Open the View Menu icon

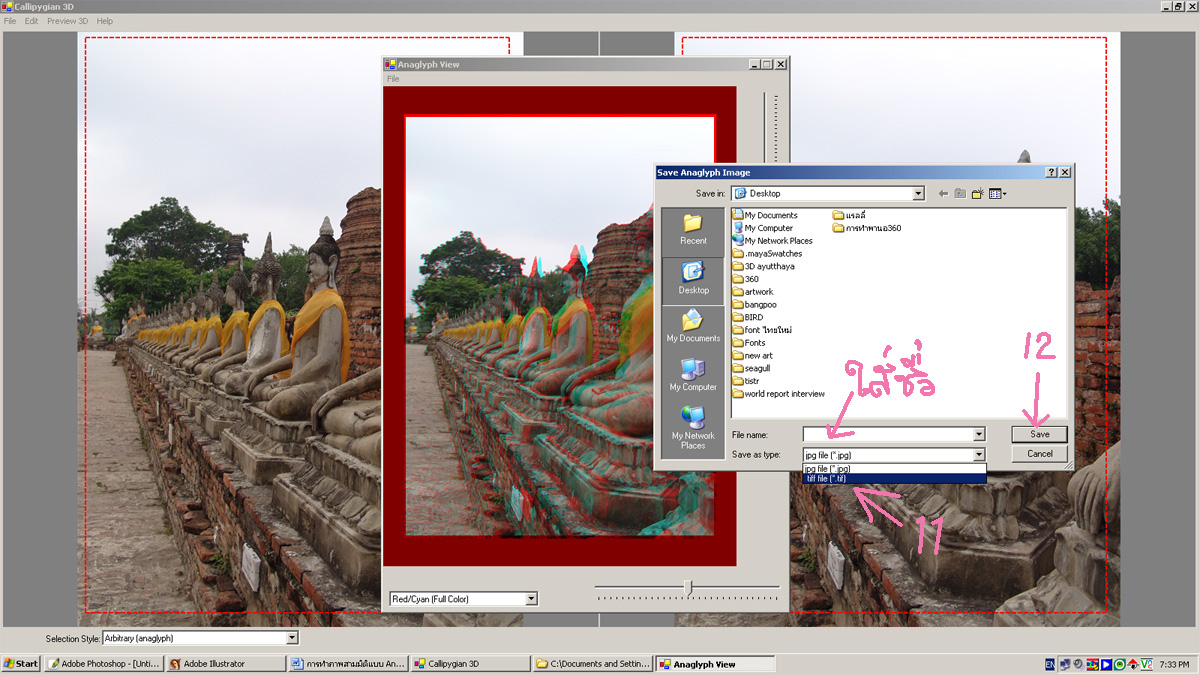coord(997,194)
